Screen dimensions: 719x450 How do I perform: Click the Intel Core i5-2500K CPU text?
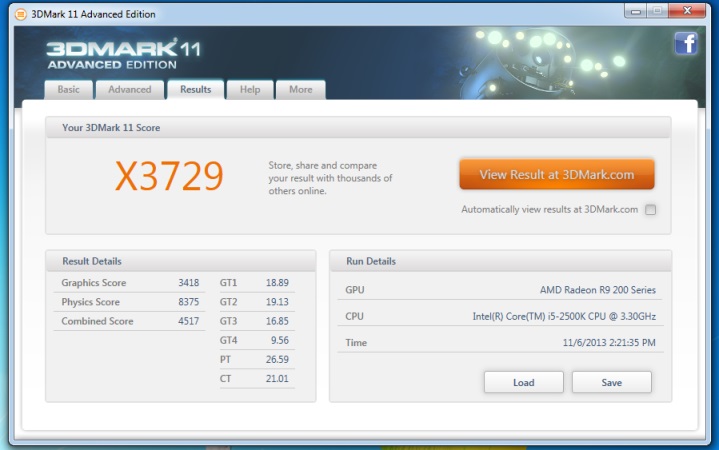[564, 317]
